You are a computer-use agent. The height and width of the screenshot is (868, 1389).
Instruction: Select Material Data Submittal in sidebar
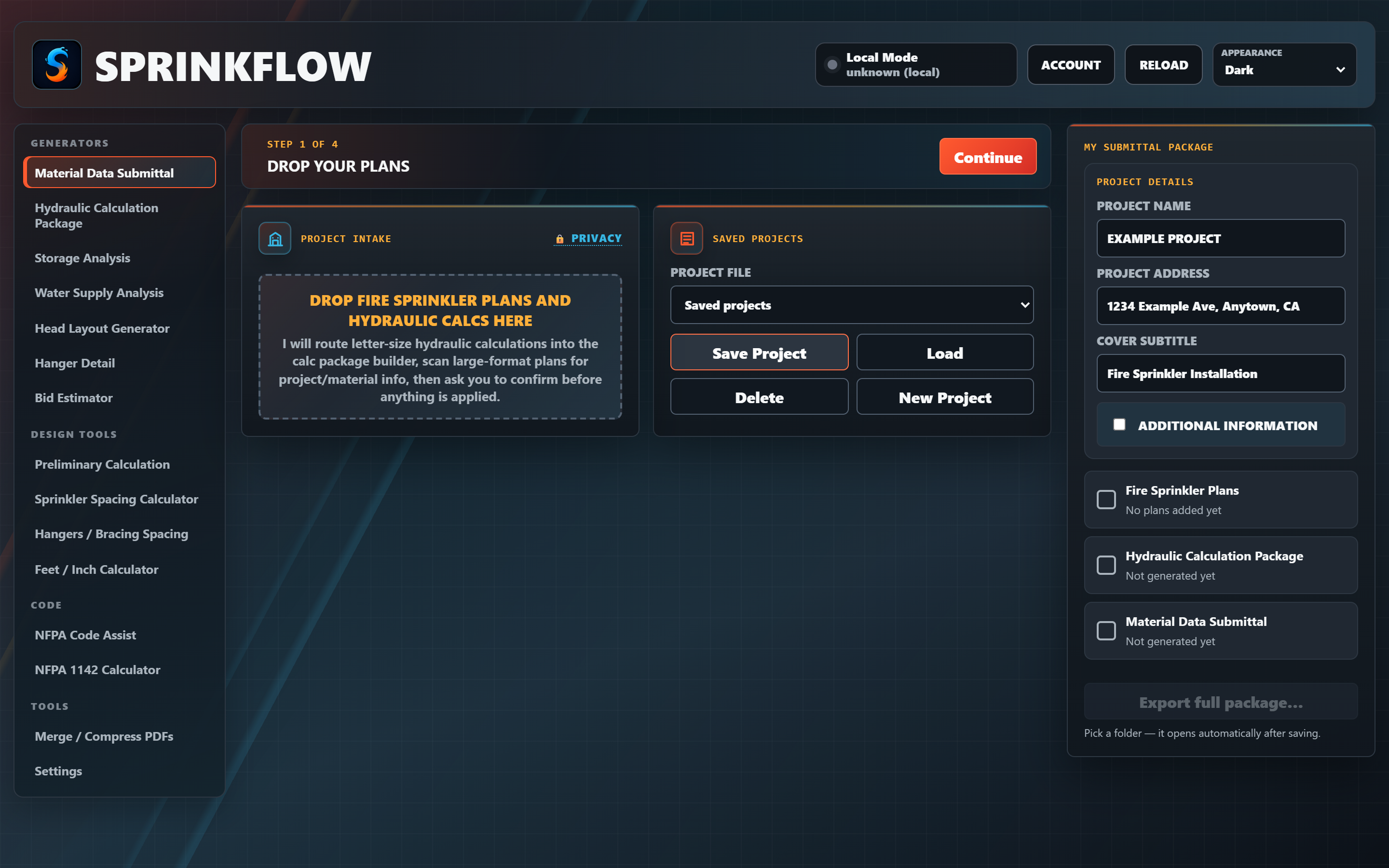coord(120,173)
